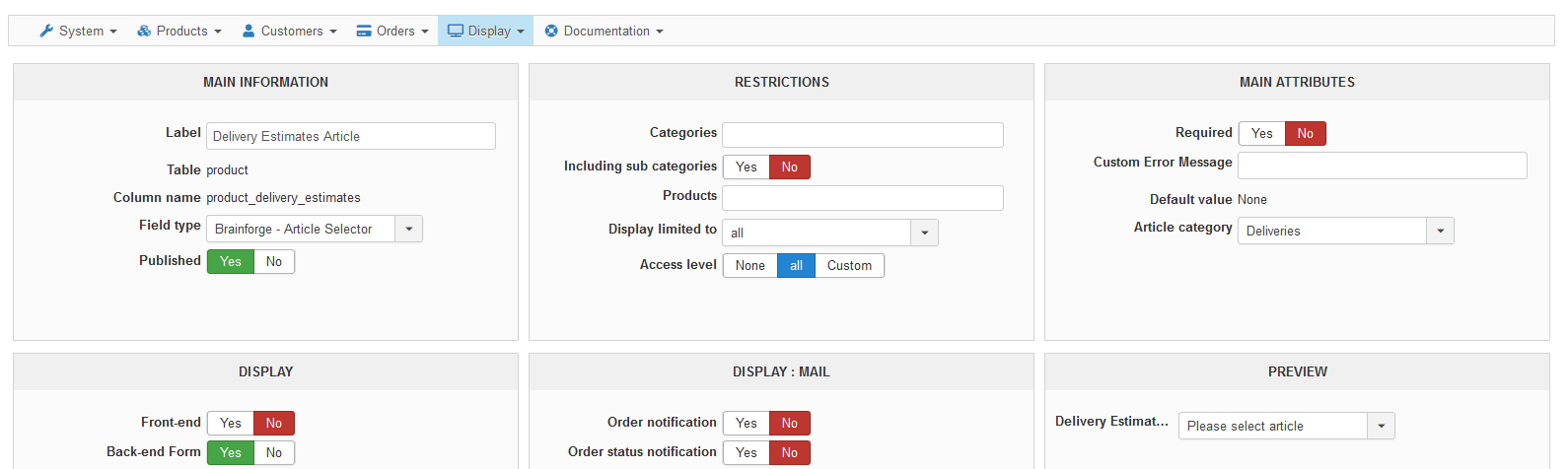Click the Customers person icon
The image size is (1568, 469).
point(249,31)
